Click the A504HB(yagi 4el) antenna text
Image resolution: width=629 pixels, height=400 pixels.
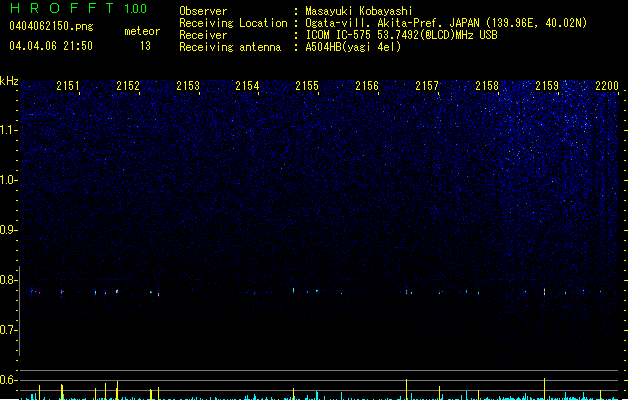click(x=353, y=47)
